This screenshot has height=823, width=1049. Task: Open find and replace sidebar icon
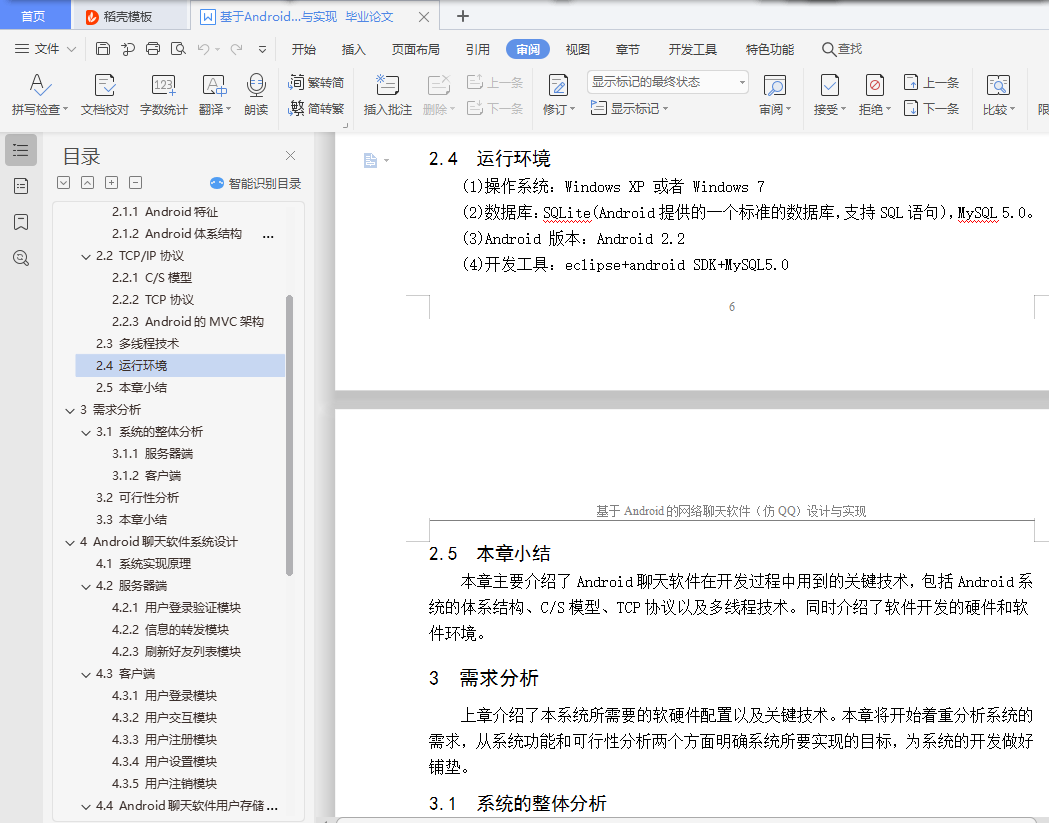(x=21, y=258)
